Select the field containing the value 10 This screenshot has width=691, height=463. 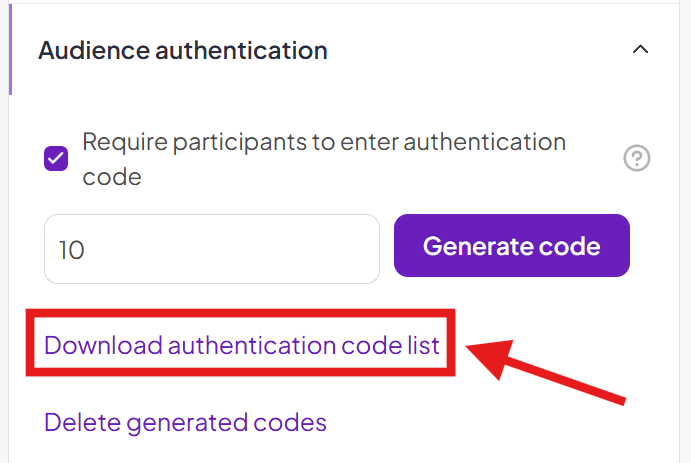[212, 249]
